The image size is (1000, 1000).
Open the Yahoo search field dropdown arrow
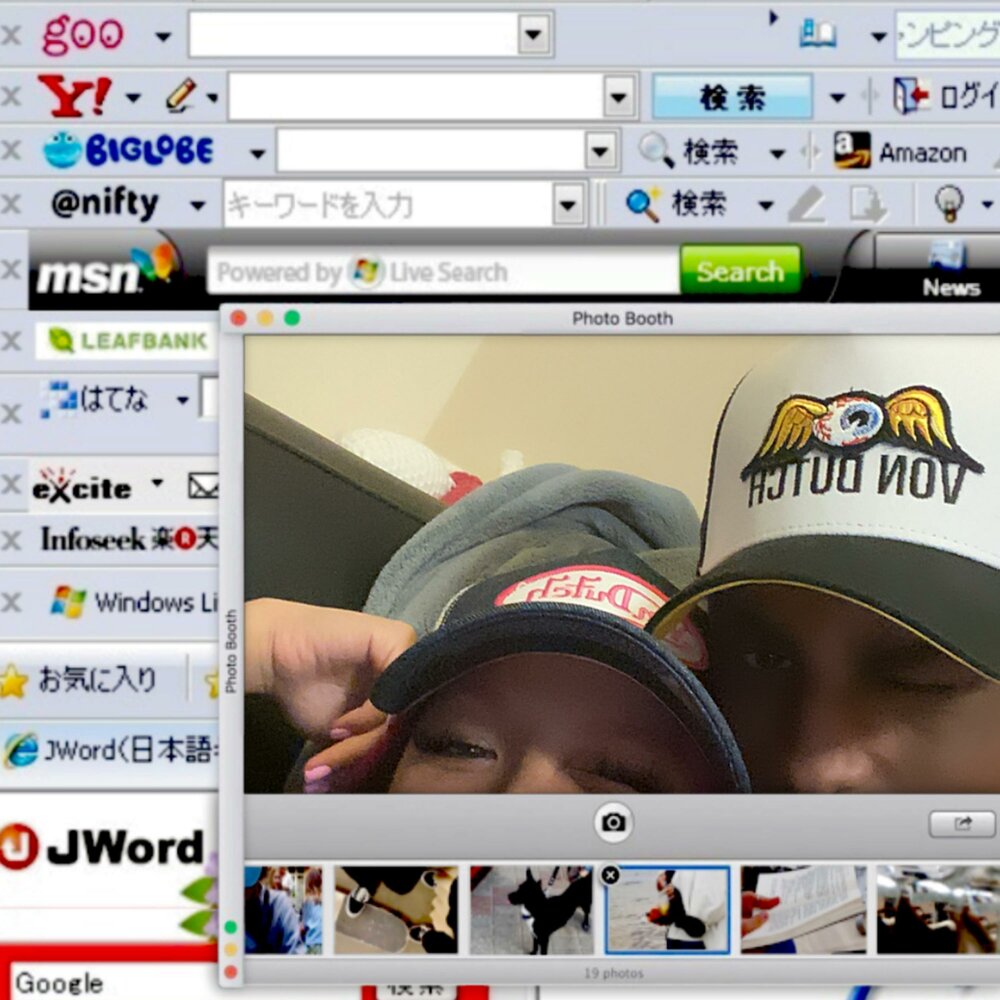click(x=619, y=97)
